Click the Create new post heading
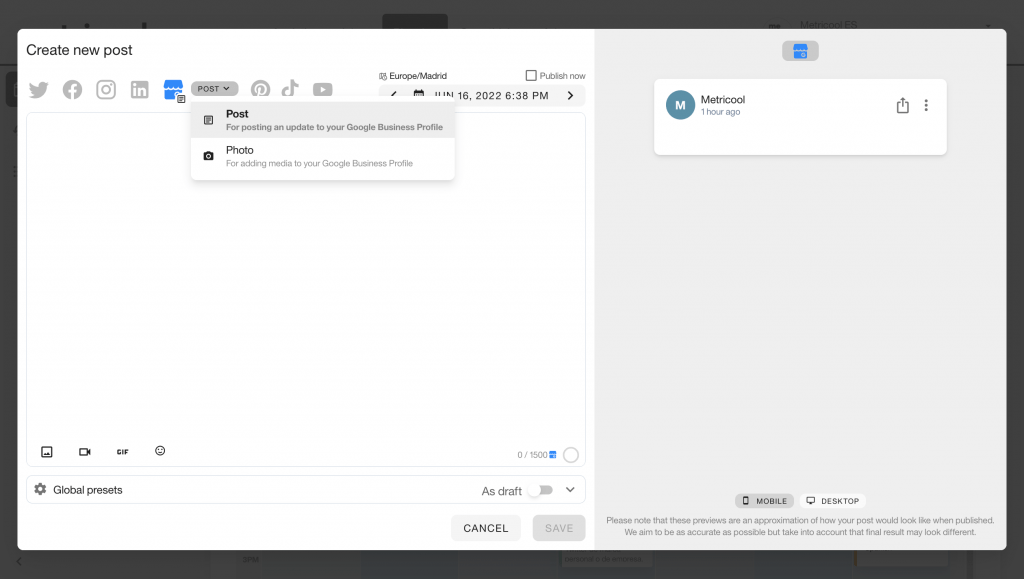This screenshot has height=579, width=1024. (x=79, y=50)
